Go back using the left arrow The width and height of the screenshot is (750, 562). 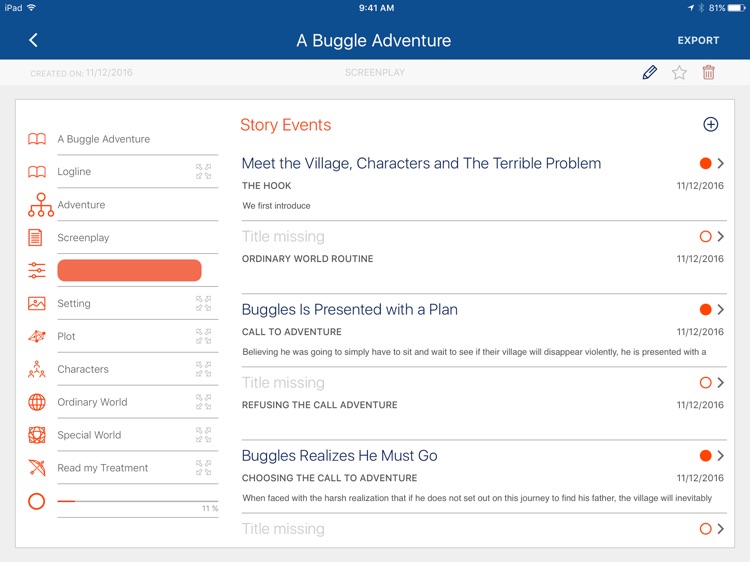click(33, 40)
